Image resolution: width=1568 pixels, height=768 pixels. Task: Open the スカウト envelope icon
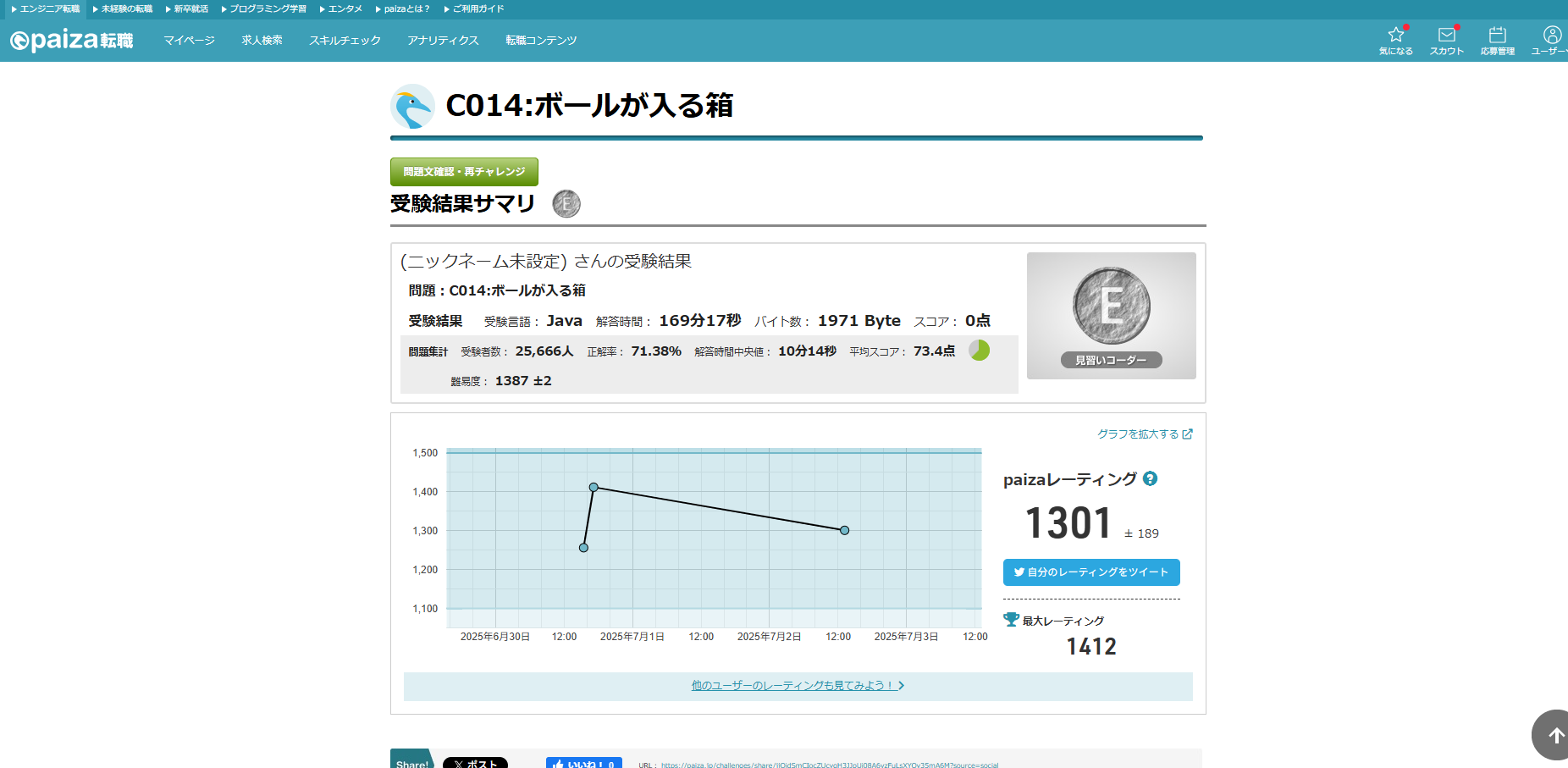click(x=1447, y=40)
